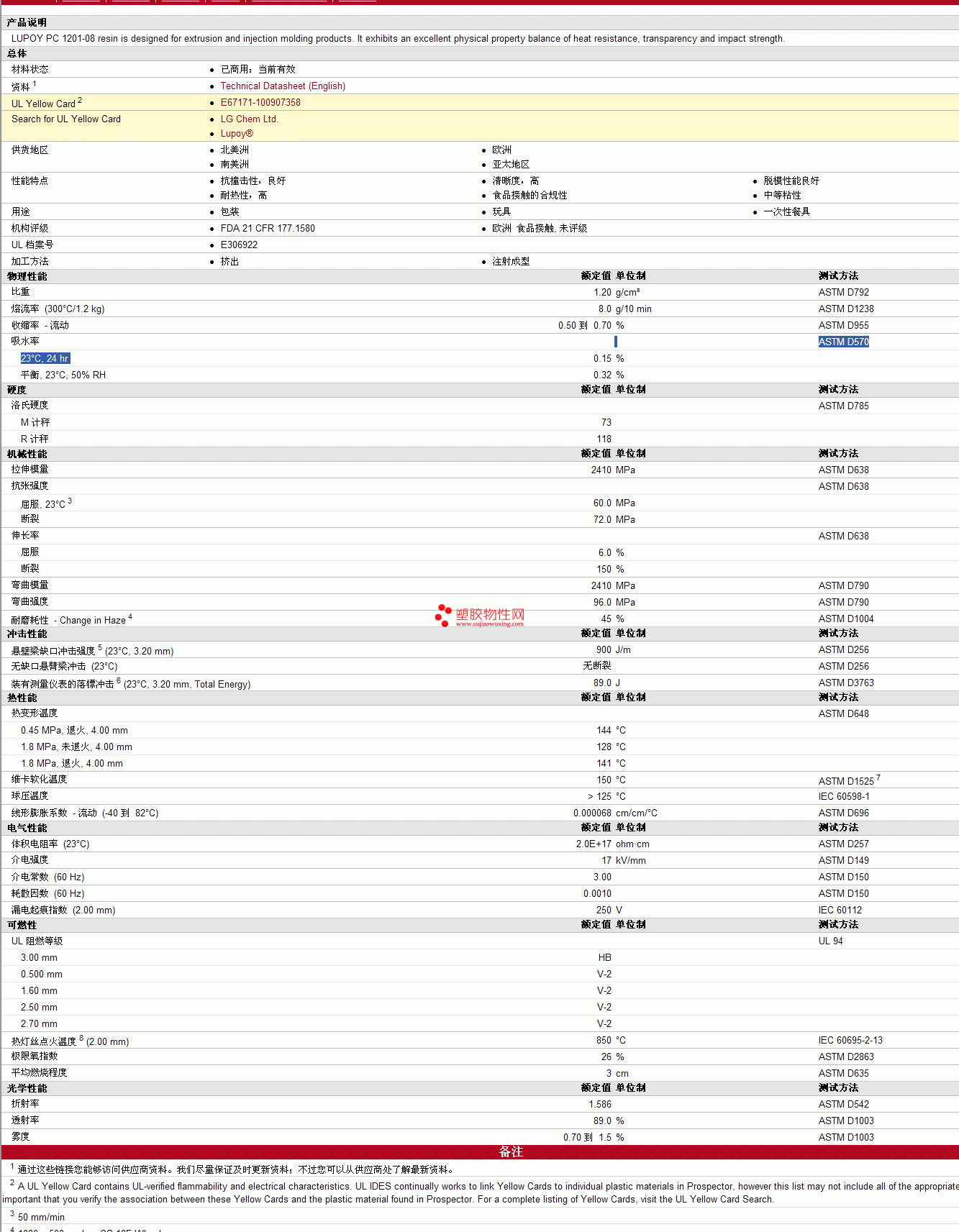Click the refractive index value 1.586
959x1232 pixels.
600,1104
